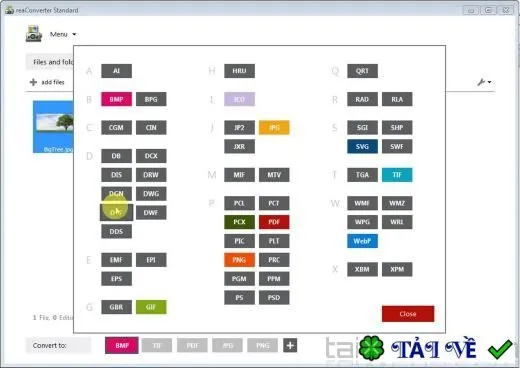Select the RAD format

pos(362,99)
